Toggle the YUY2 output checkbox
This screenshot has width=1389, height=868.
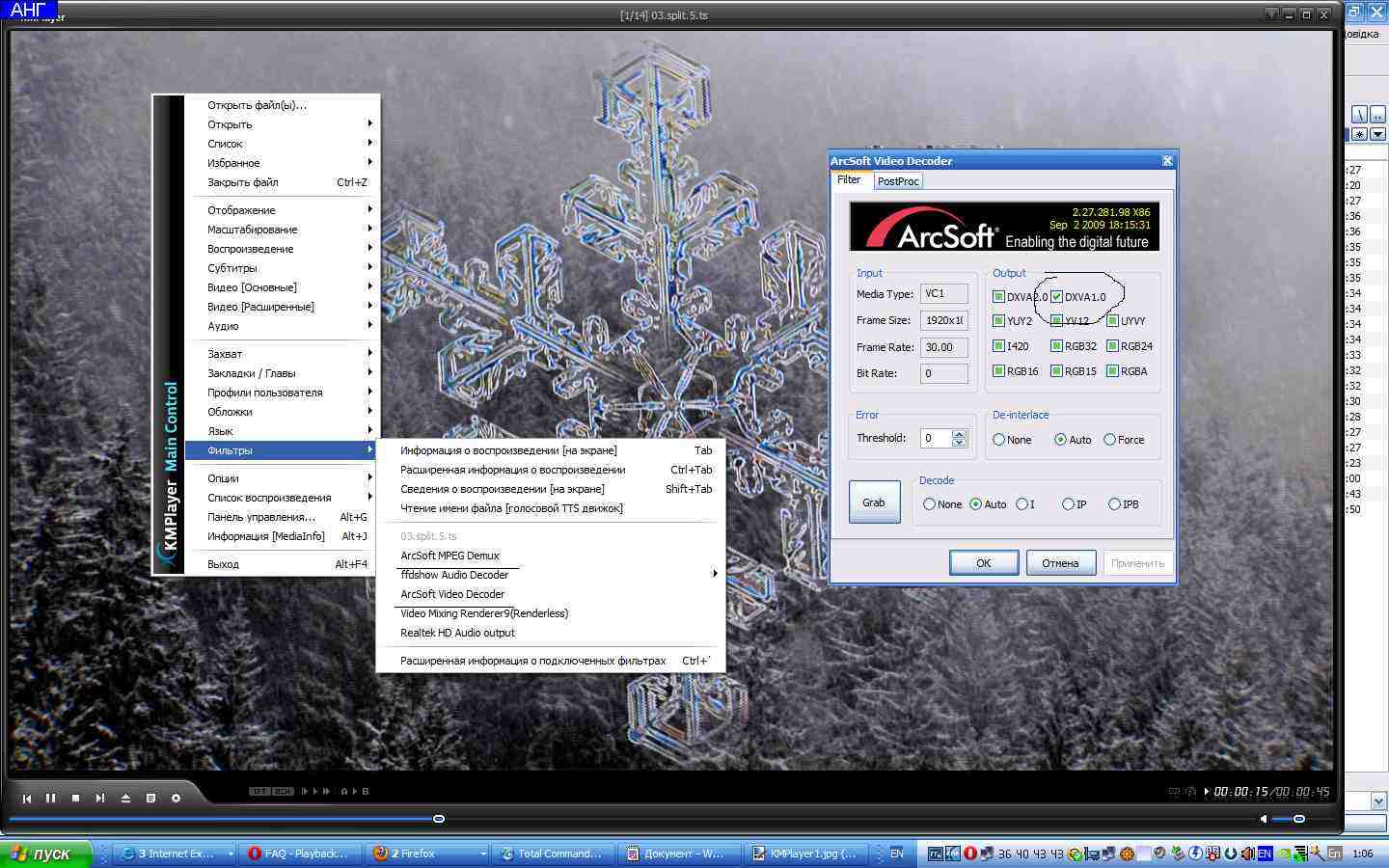click(998, 321)
